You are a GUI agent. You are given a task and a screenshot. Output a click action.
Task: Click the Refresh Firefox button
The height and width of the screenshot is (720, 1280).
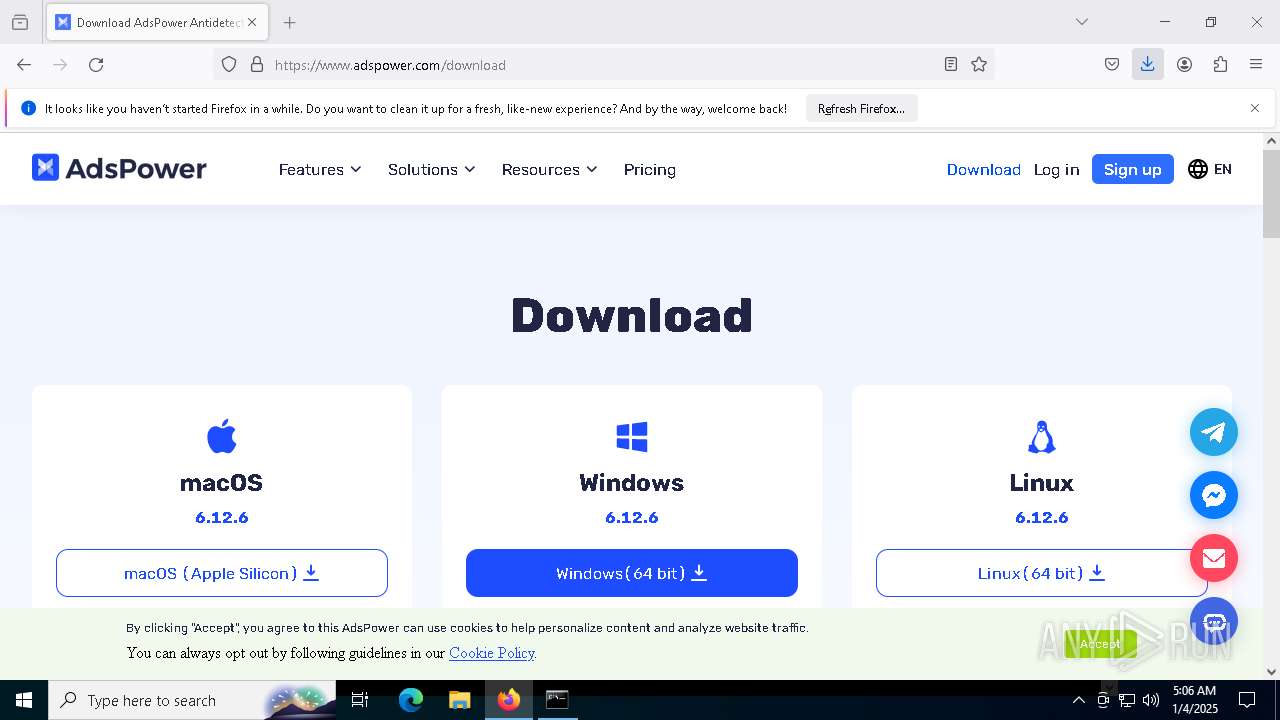[861, 108]
